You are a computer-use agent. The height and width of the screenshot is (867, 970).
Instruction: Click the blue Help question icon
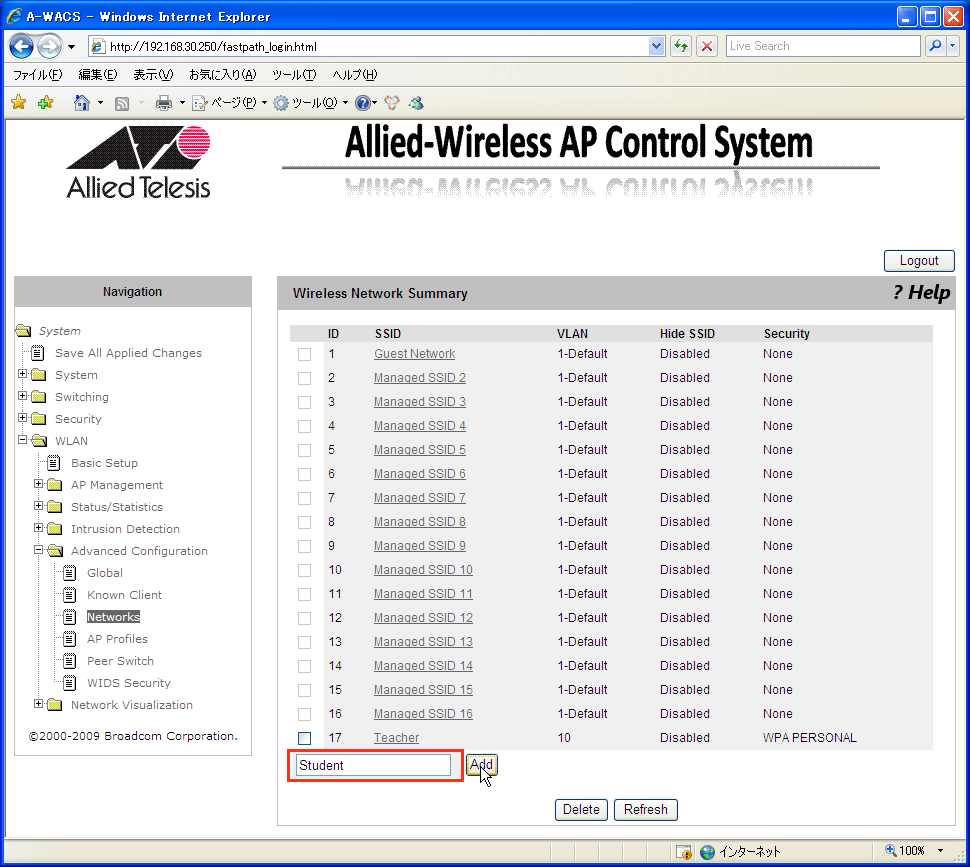(x=363, y=103)
